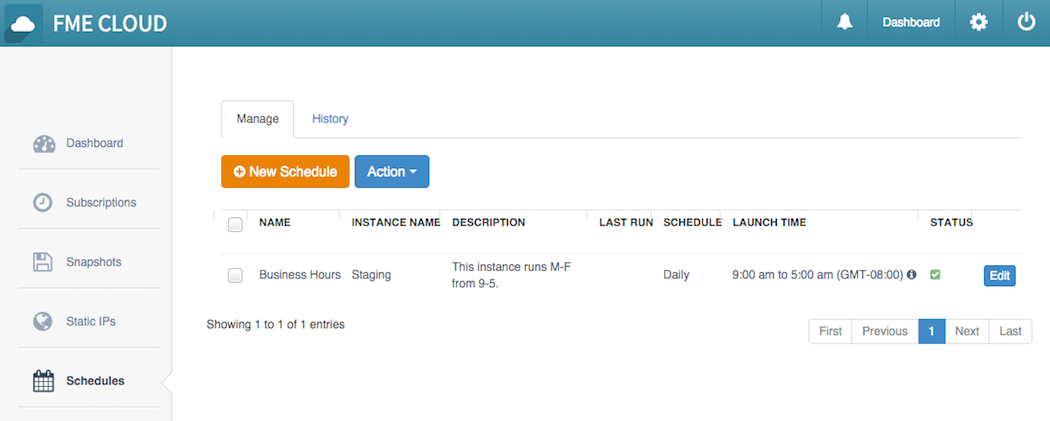Click the Schedules calendar icon
This screenshot has width=1050, height=421.
[x=43, y=381]
